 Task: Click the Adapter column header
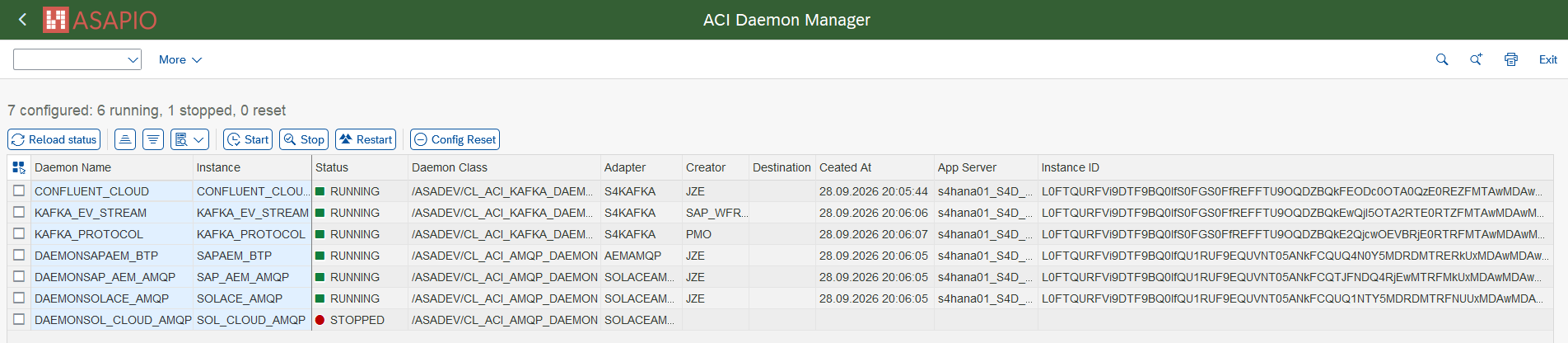click(642, 167)
